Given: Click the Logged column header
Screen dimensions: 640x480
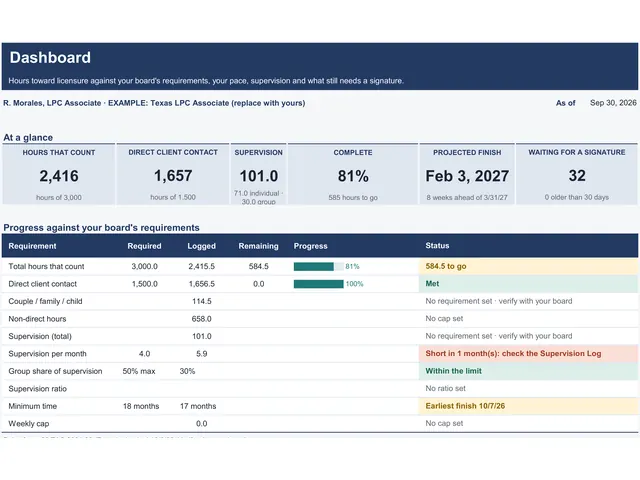Looking at the screenshot, I should 202,246.
